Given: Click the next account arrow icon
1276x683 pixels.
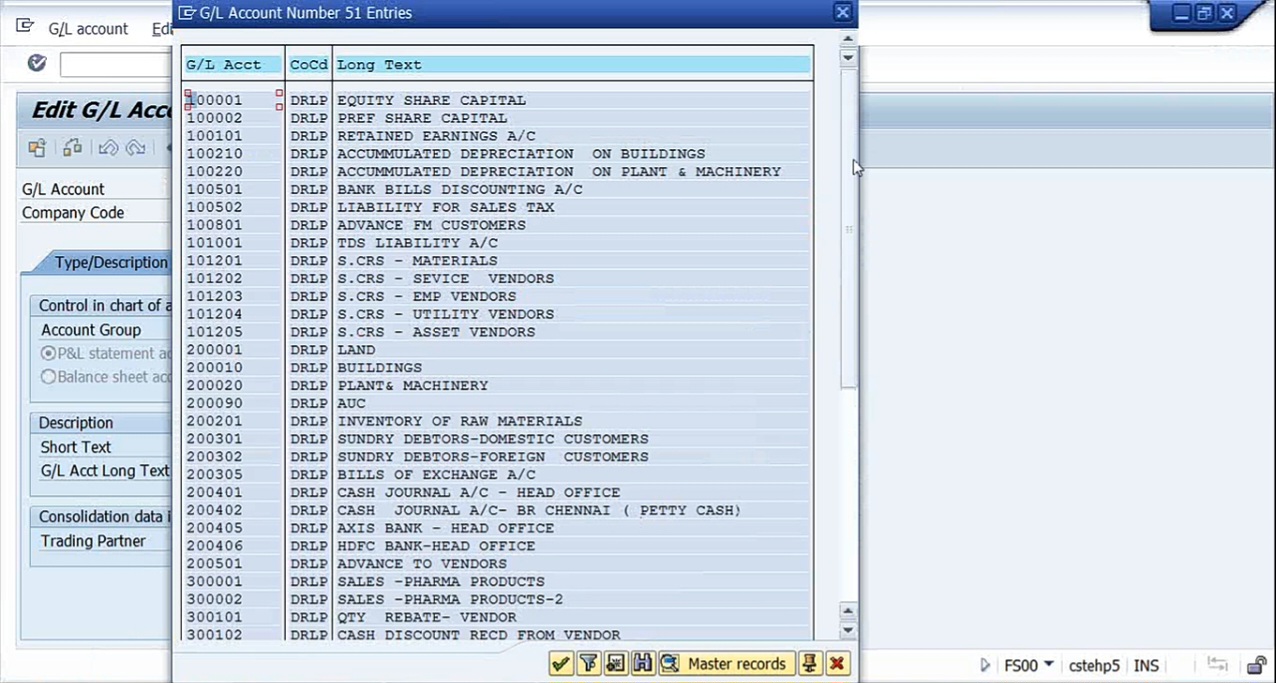Looking at the screenshot, I should (135, 148).
